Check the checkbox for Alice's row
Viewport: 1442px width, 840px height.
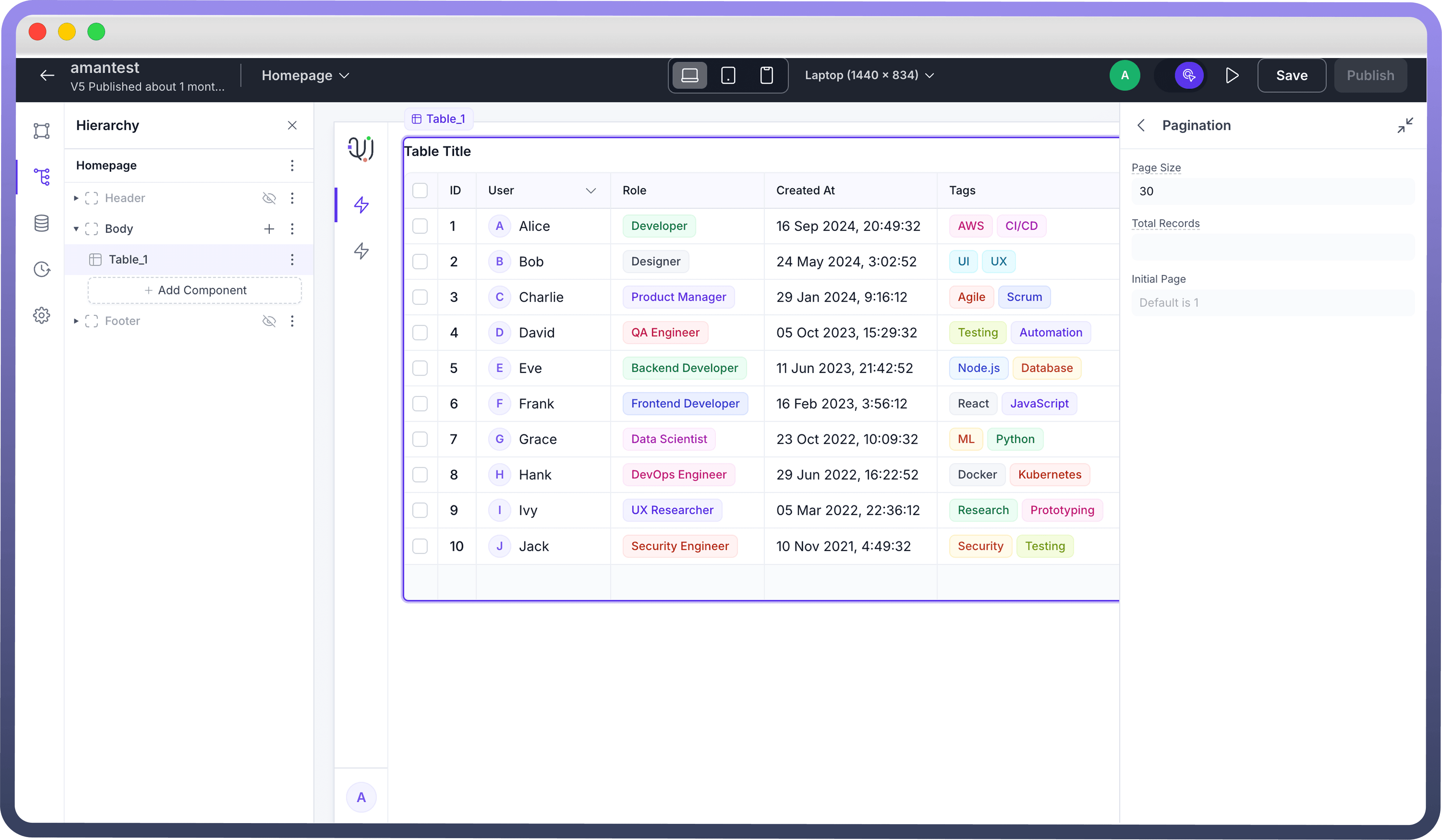pyautogui.click(x=420, y=226)
